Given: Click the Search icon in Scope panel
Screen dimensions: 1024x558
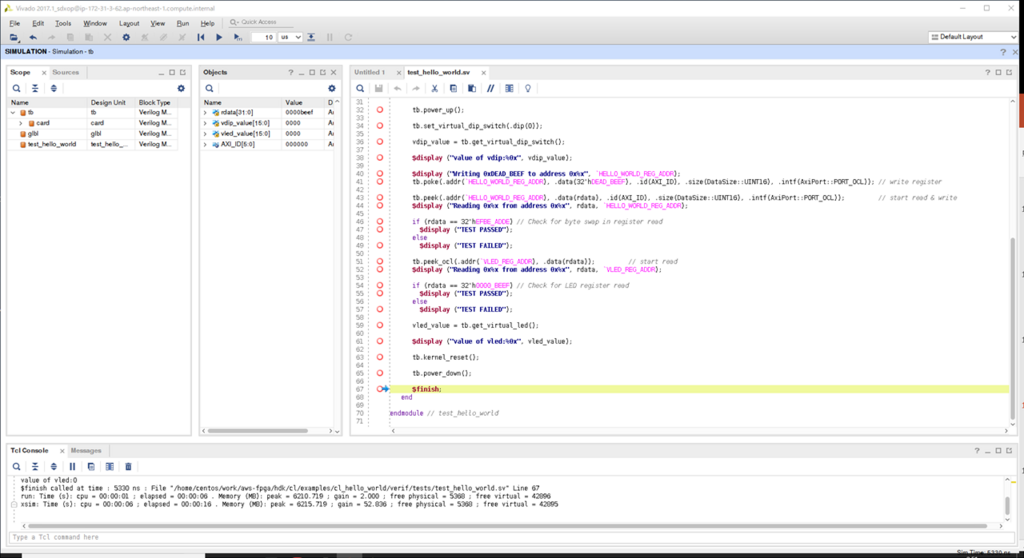Looking at the screenshot, I should click(16, 88).
